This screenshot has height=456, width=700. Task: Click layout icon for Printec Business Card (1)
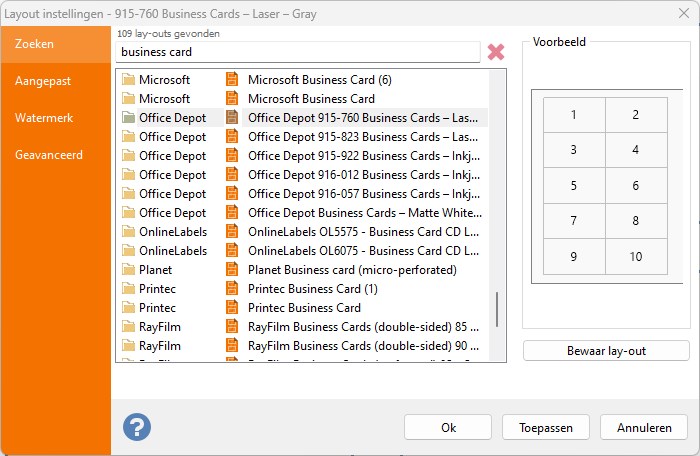point(232,289)
